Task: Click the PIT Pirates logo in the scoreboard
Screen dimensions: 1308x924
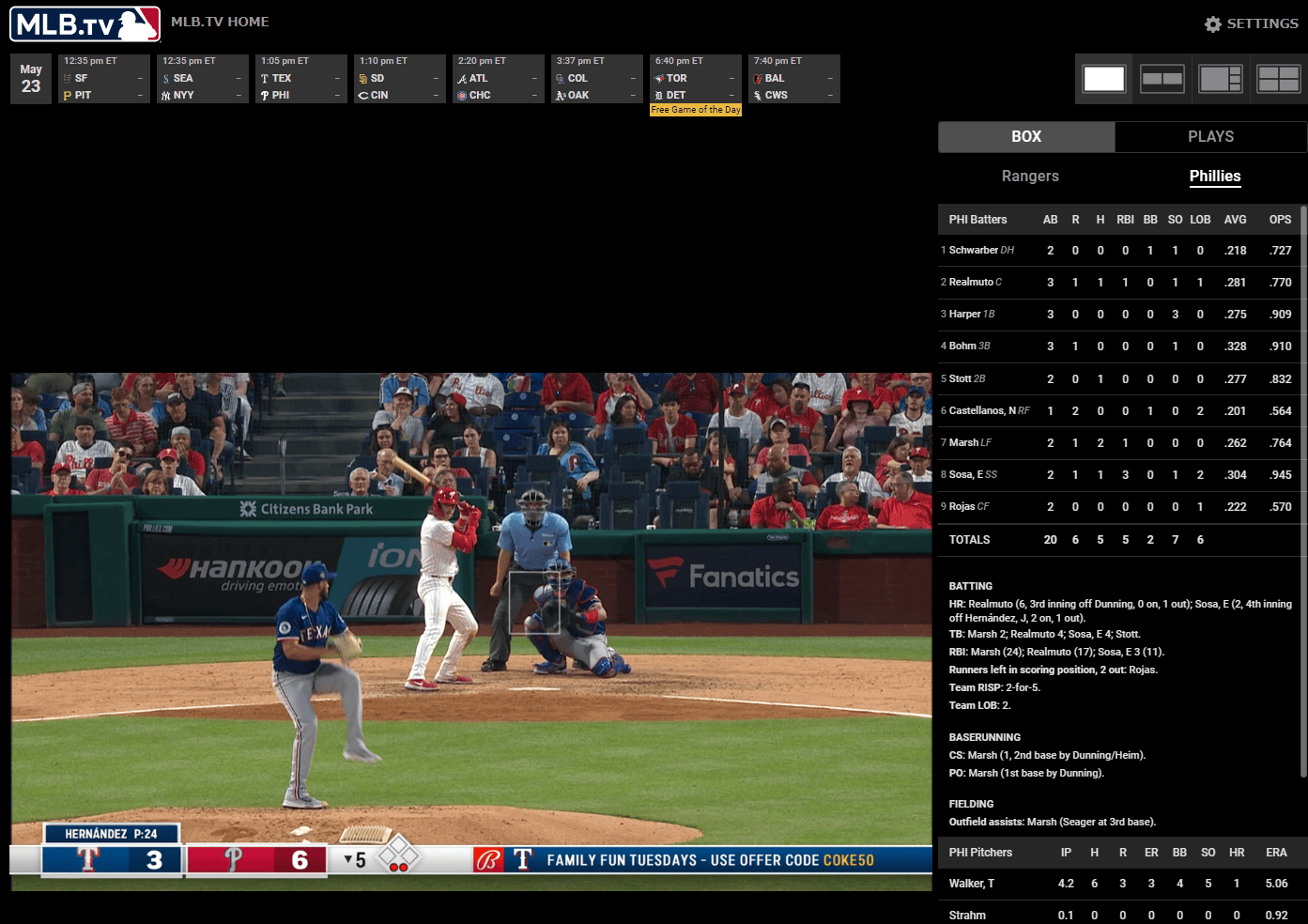Action: click(68, 96)
